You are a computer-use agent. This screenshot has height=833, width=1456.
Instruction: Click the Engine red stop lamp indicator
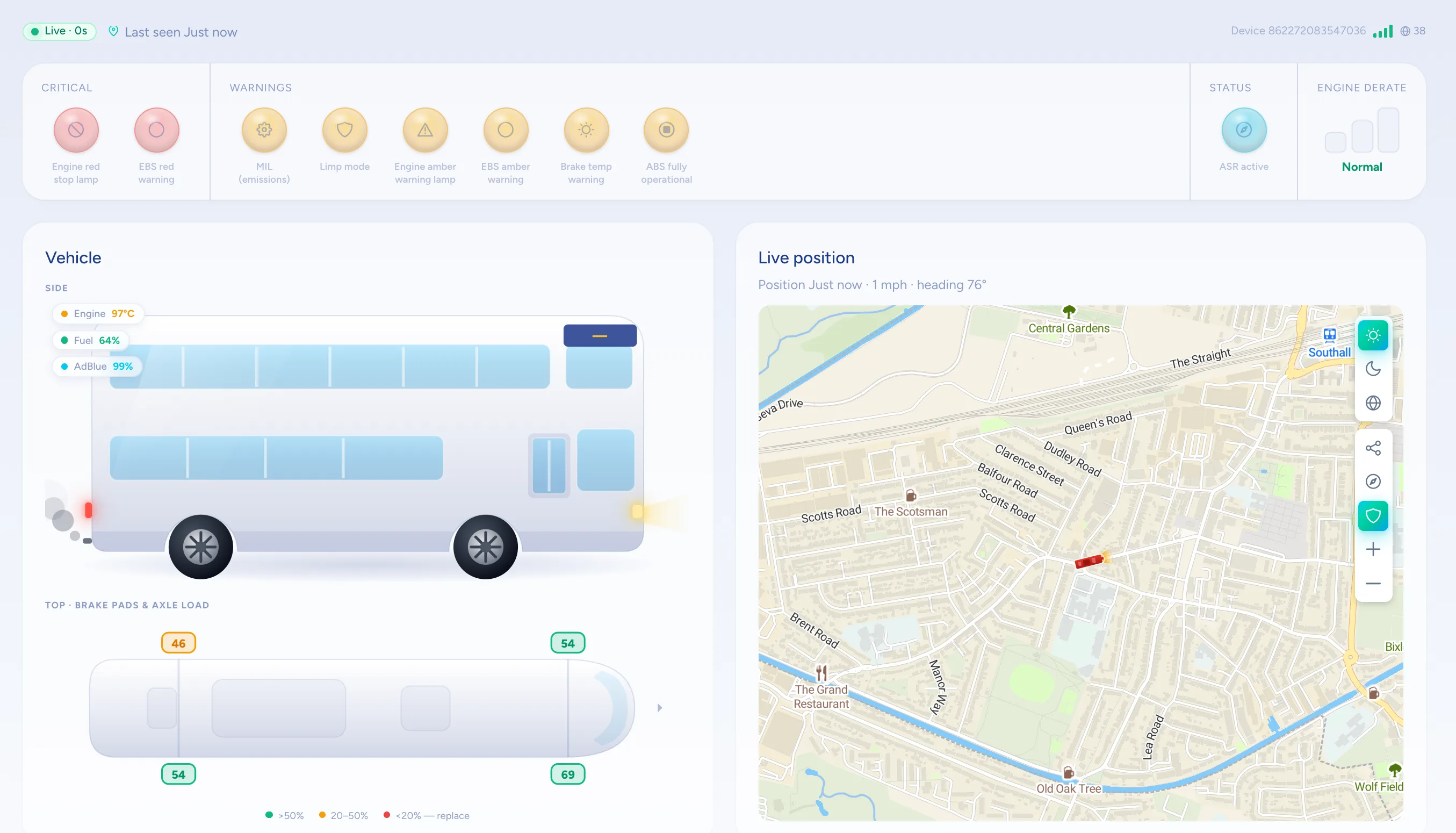pyautogui.click(x=76, y=130)
